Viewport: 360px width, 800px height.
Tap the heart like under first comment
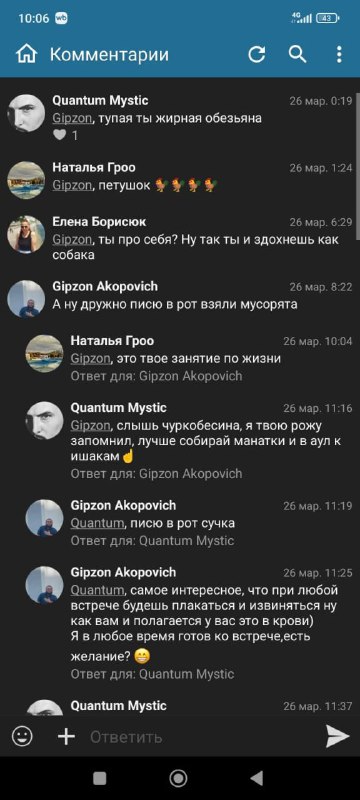click(60, 135)
